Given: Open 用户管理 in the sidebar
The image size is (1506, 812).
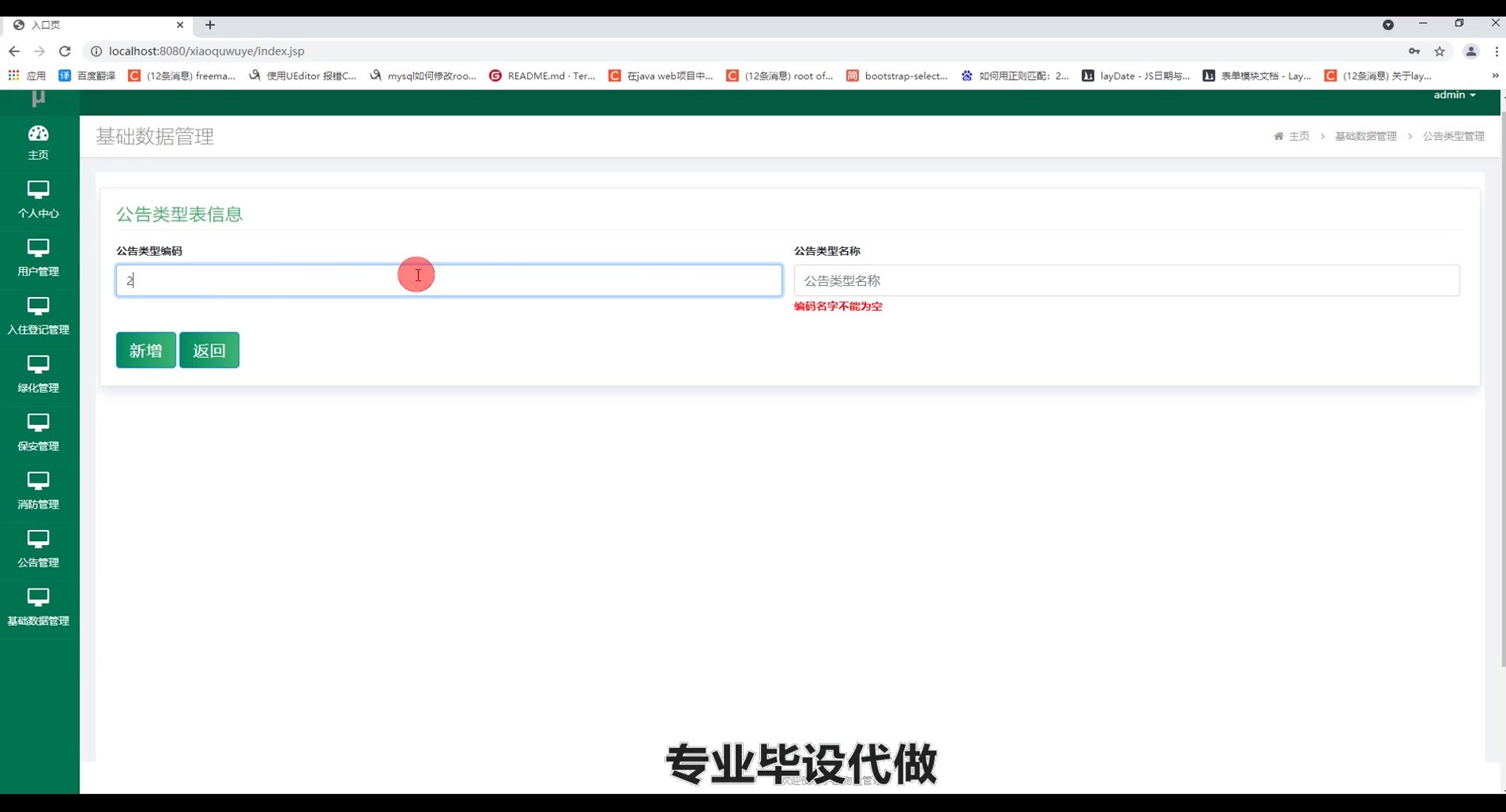Looking at the screenshot, I should (x=38, y=258).
